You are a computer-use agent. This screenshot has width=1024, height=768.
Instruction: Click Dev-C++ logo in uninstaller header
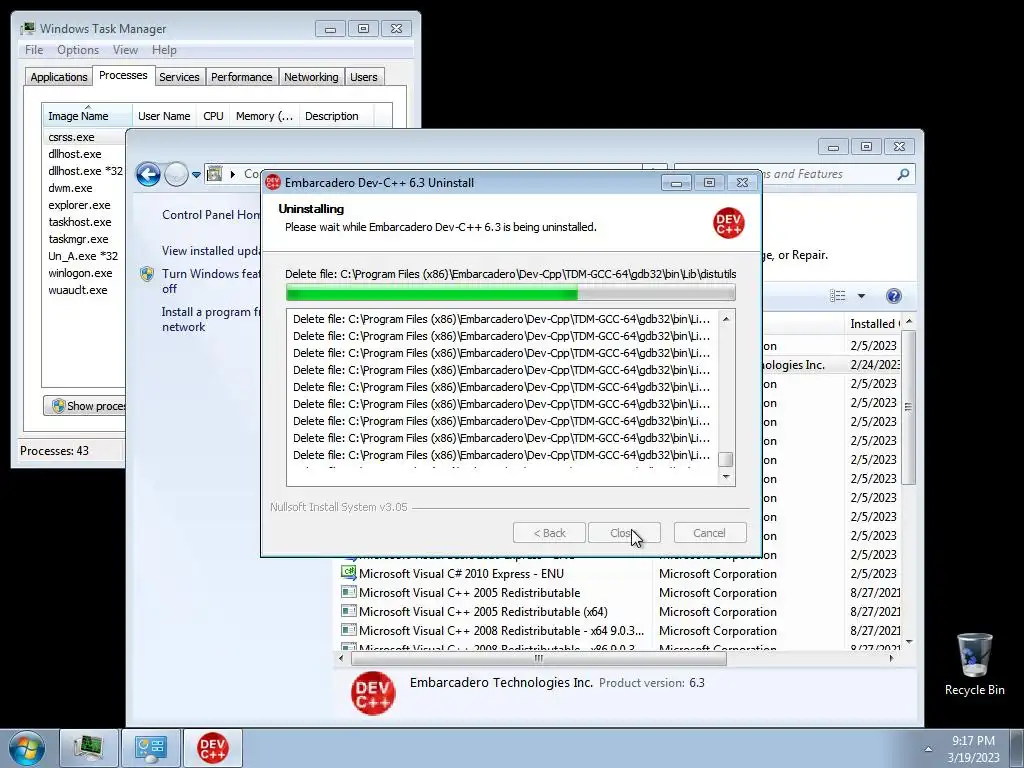click(728, 223)
